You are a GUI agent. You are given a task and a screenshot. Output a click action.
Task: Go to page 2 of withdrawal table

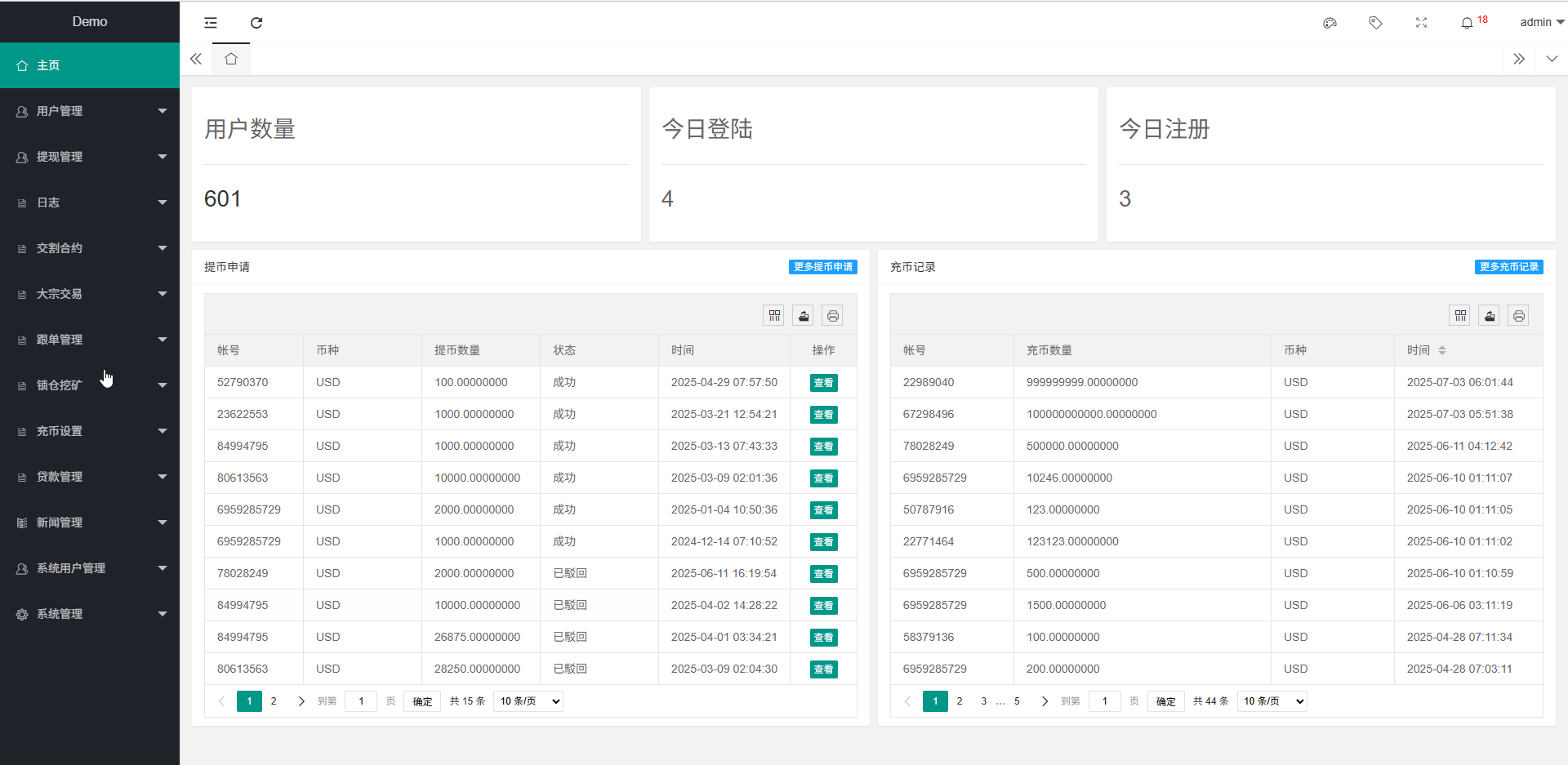coord(274,701)
